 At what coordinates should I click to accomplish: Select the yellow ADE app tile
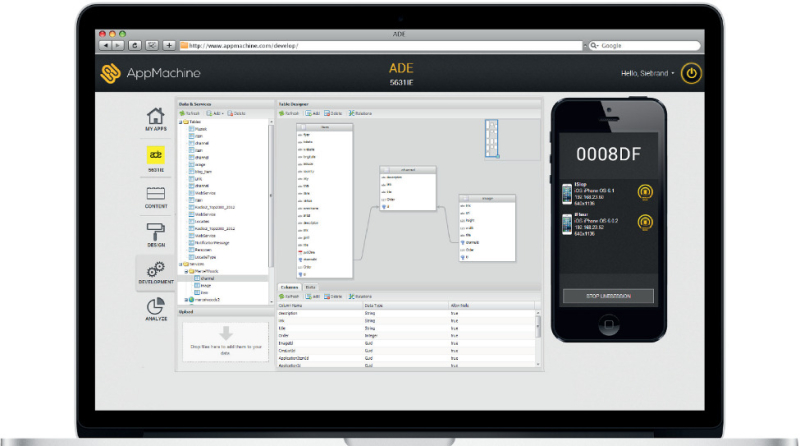tap(156, 155)
